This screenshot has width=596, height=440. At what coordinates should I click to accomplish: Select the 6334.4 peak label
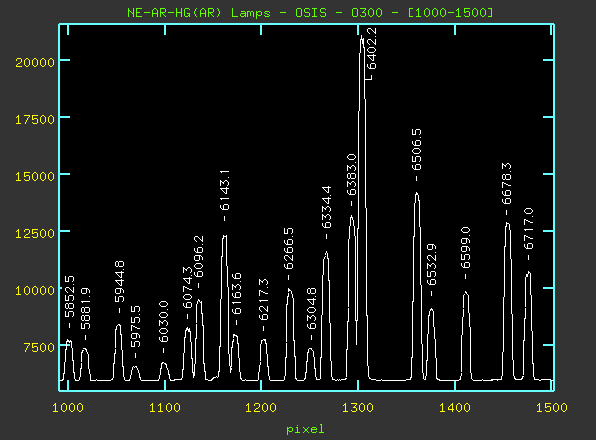[x=327, y=207]
